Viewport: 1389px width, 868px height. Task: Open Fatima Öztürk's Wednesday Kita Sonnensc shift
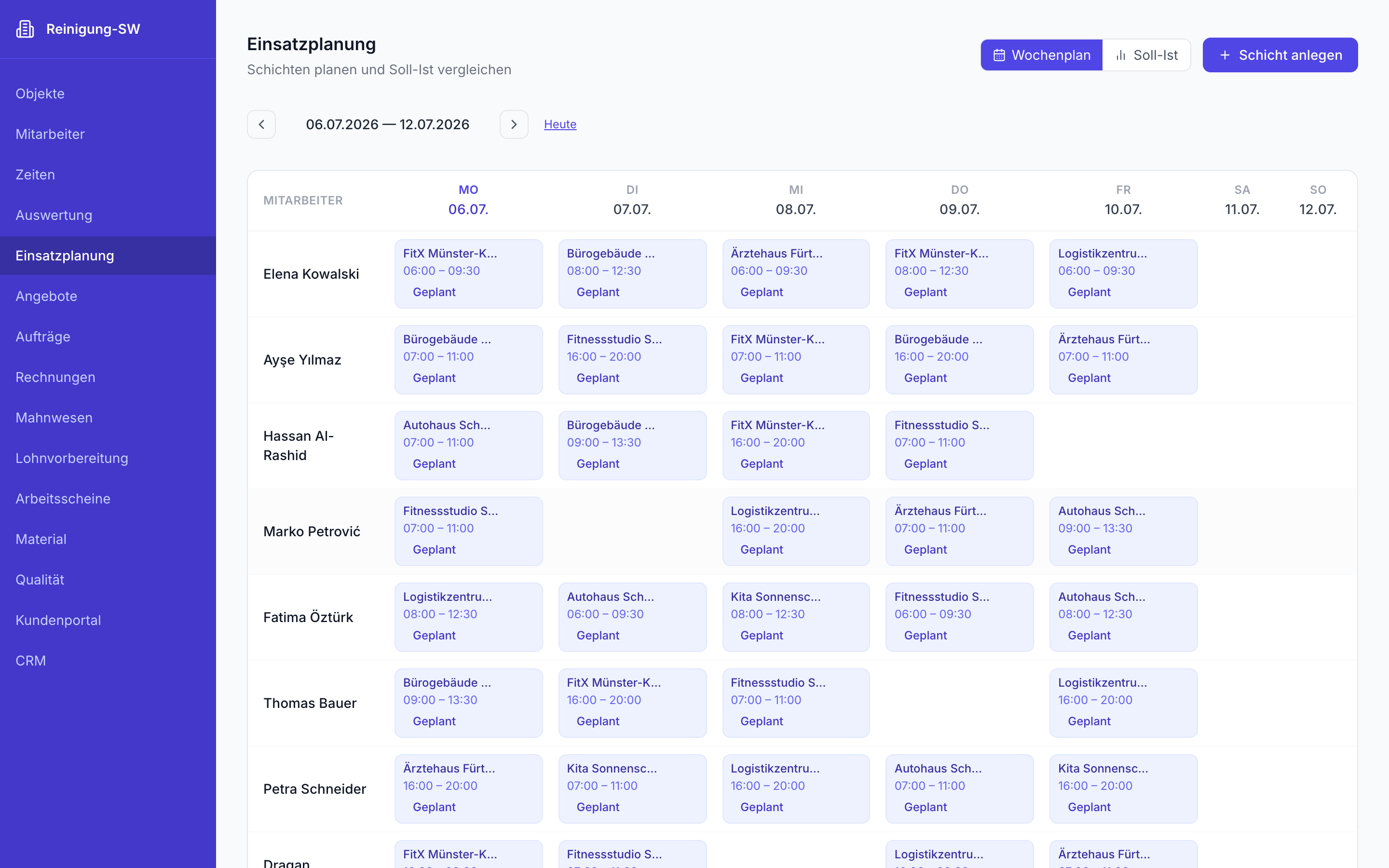795,617
